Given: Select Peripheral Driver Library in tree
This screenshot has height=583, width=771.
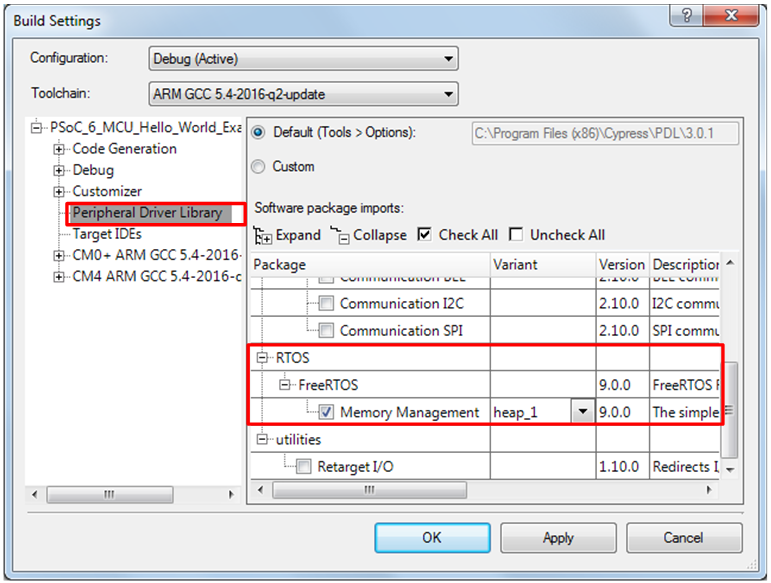Looking at the screenshot, I should (x=148, y=213).
